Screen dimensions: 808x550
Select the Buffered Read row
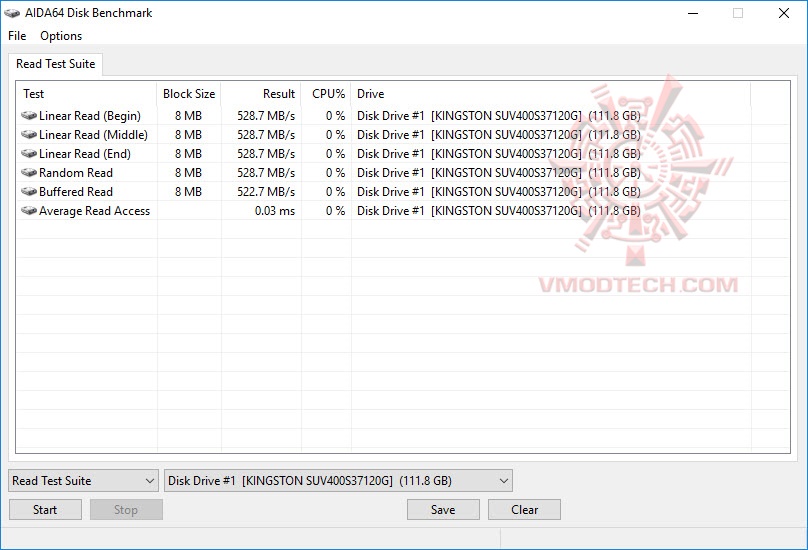click(402, 192)
